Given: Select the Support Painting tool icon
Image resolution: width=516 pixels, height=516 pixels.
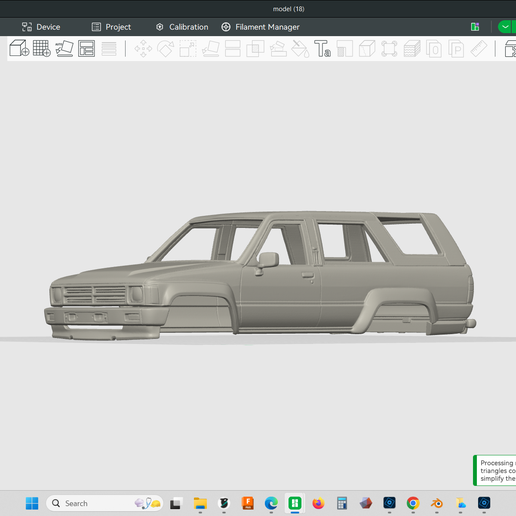Looking at the screenshot, I should (x=278, y=49).
